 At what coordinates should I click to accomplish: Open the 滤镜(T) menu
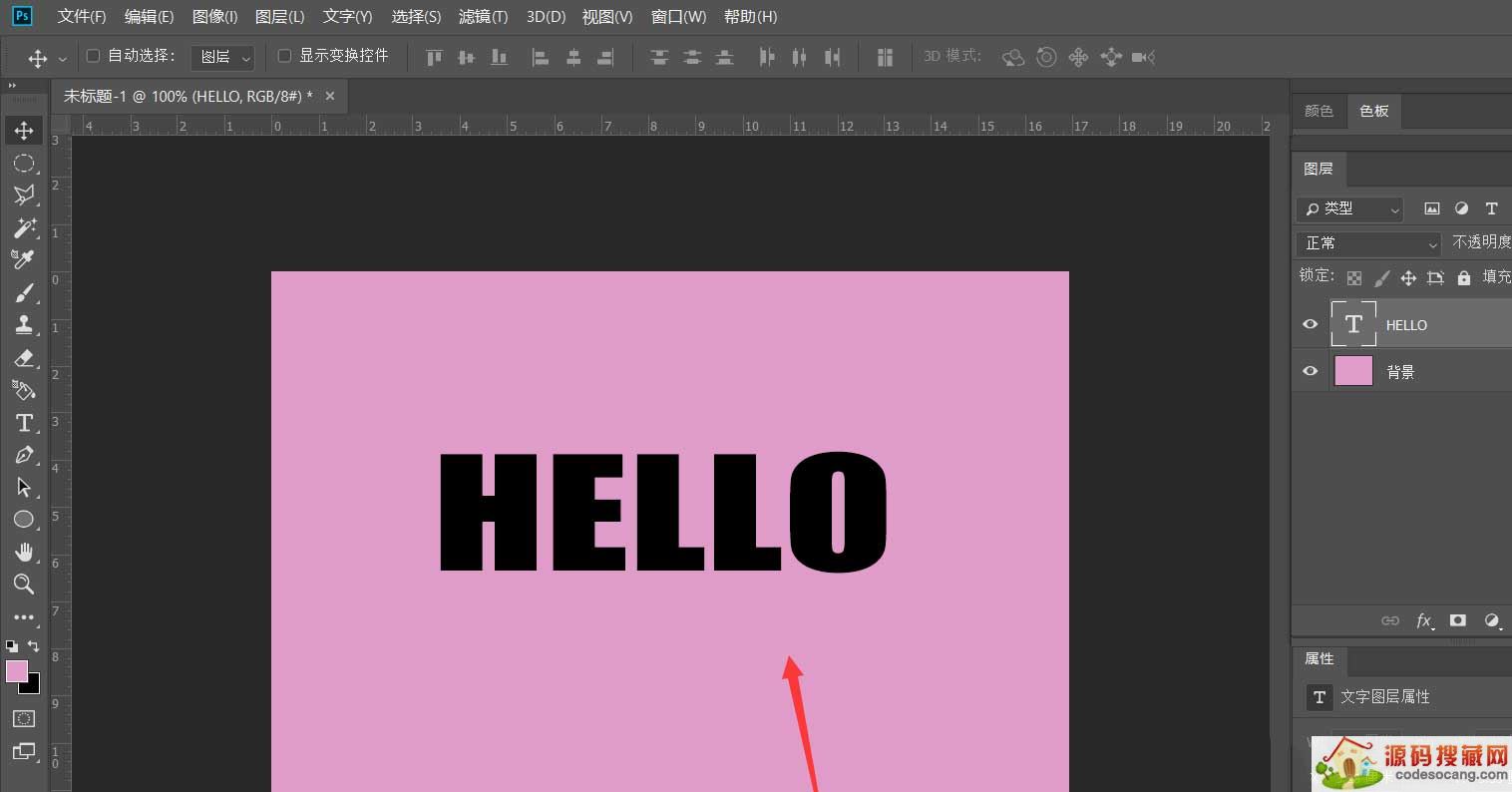[x=483, y=17]
